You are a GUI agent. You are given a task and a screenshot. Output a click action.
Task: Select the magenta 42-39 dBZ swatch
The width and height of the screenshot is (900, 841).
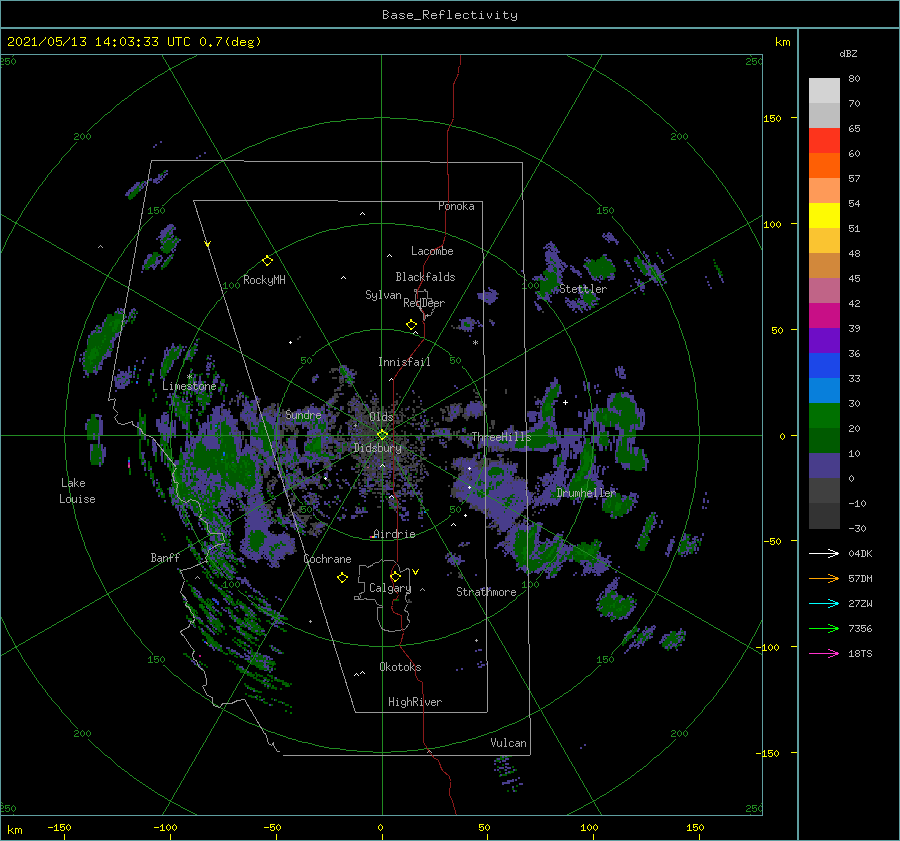tap(824, 316)
